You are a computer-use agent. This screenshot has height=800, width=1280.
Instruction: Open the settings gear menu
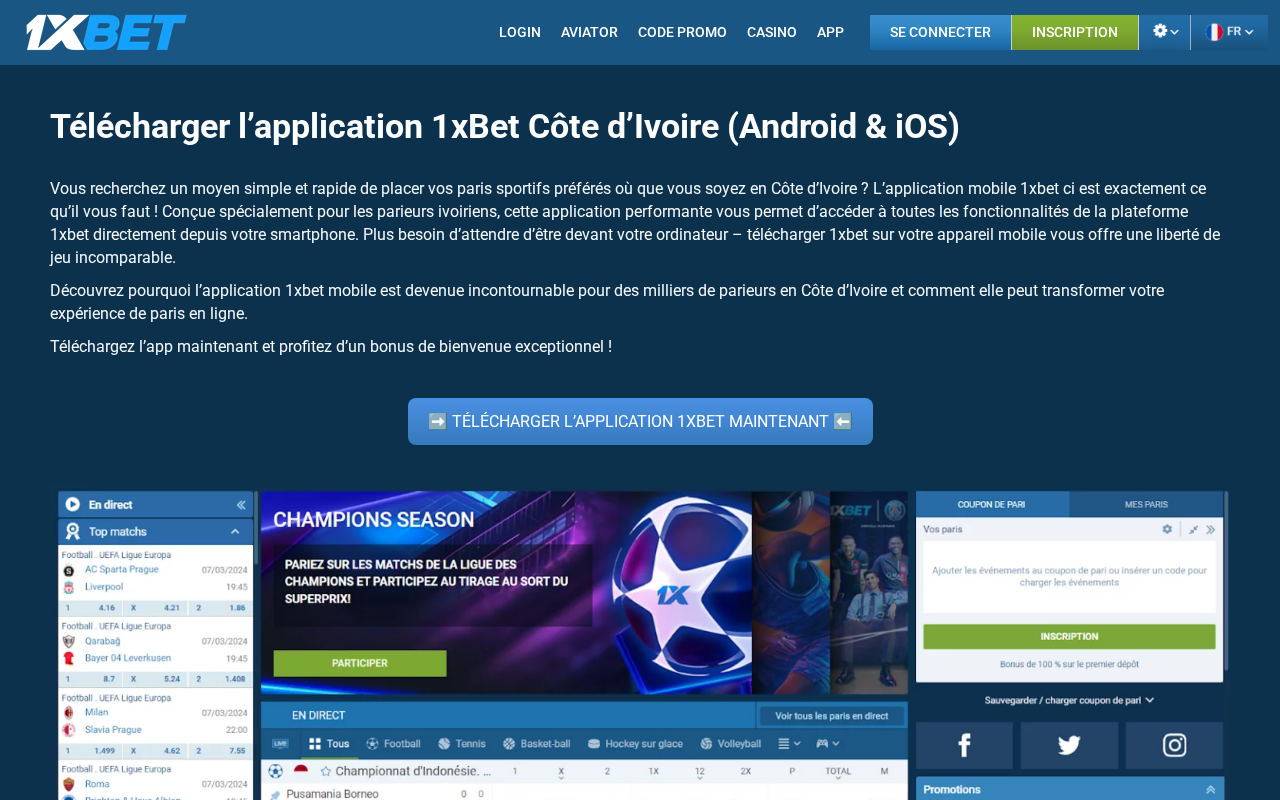[x=1165, y=32]
